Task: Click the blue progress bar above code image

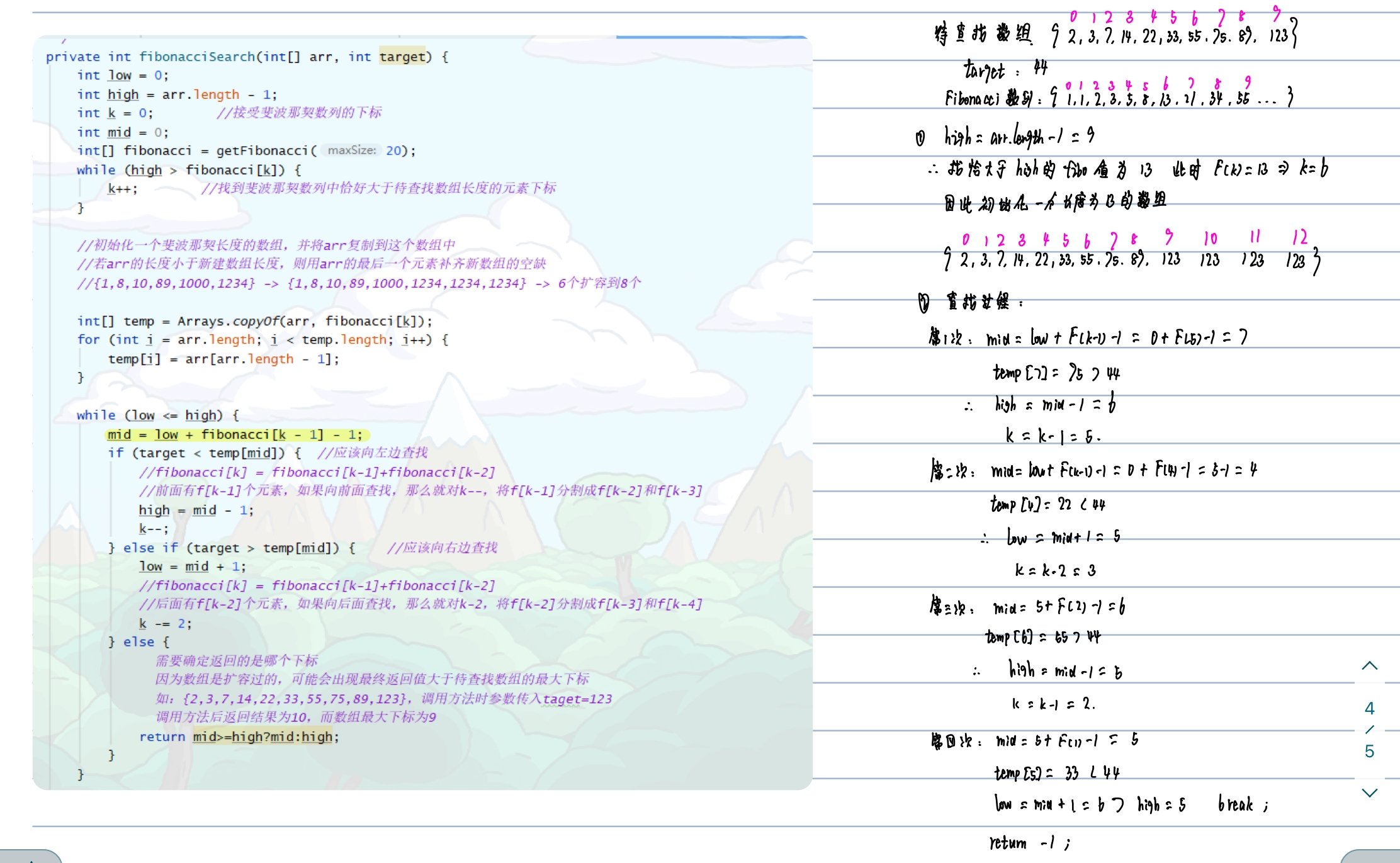Action: pyautogui.click(x=711, y=37)
